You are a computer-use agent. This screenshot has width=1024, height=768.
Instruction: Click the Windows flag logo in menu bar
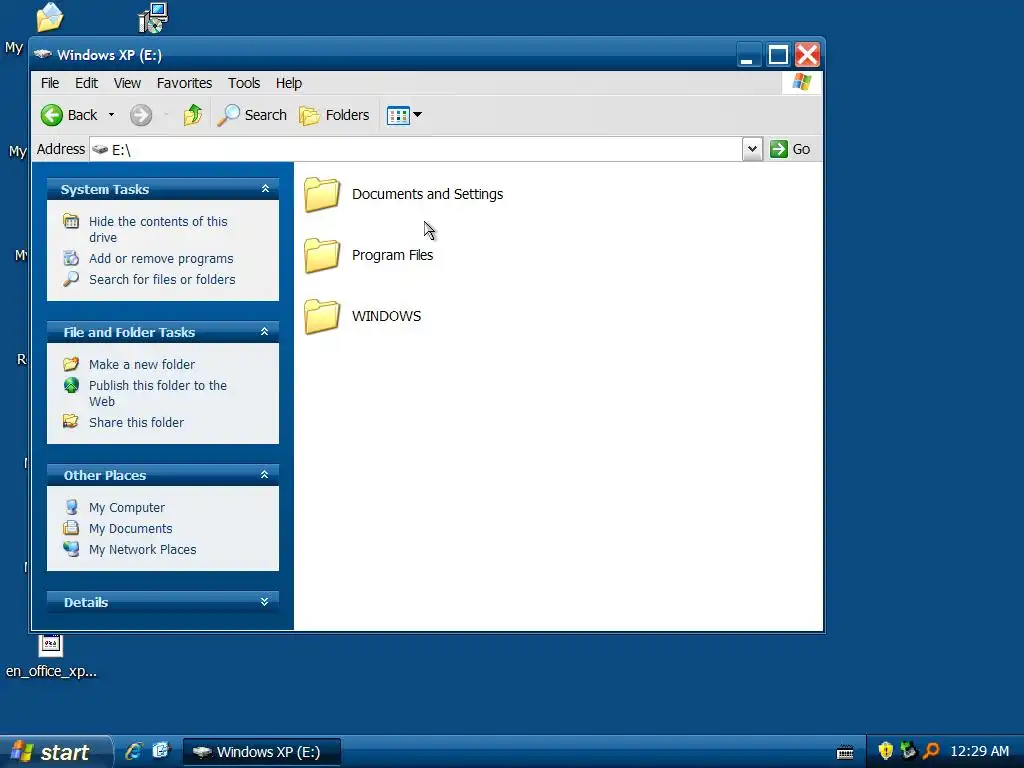point(801,82)
